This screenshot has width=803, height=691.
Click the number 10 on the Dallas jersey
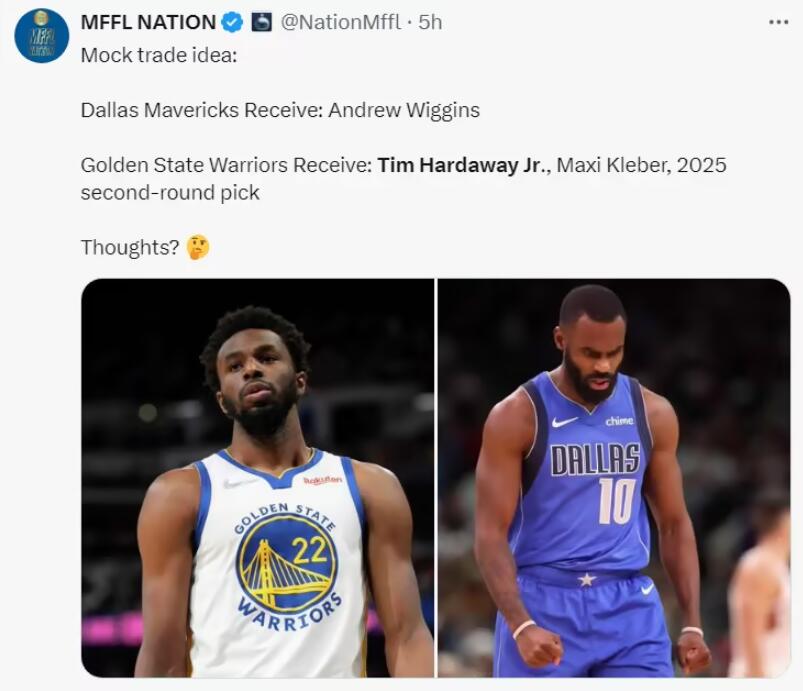[616, 500]
